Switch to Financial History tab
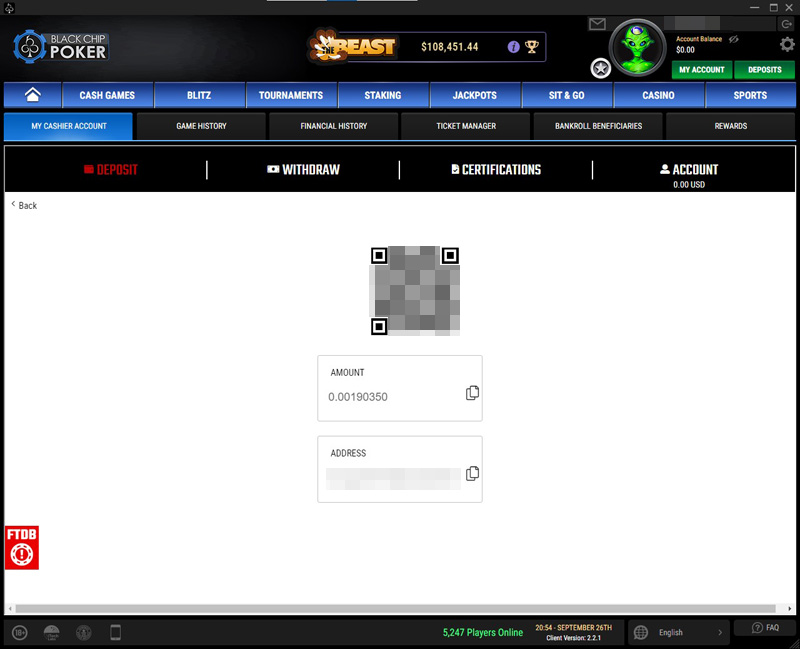800x649 pixels. click(x=333, y=126)
